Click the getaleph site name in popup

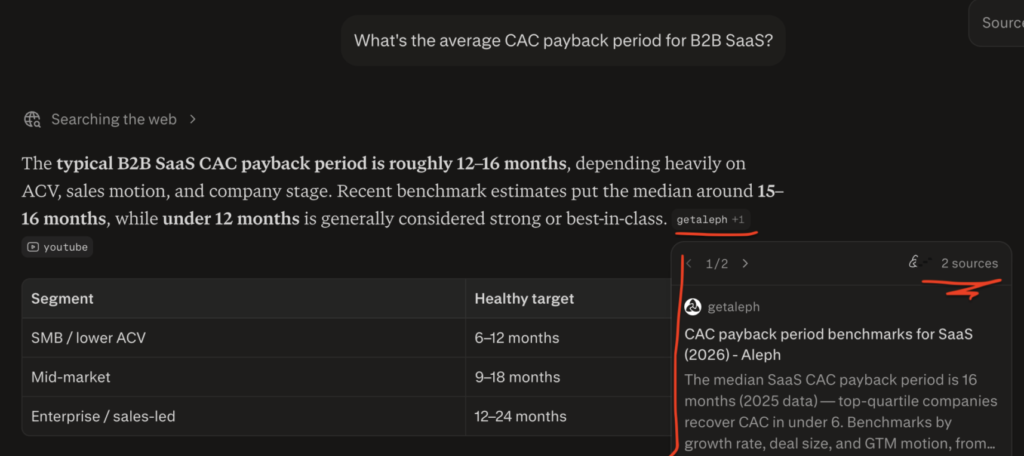(733, 306)
